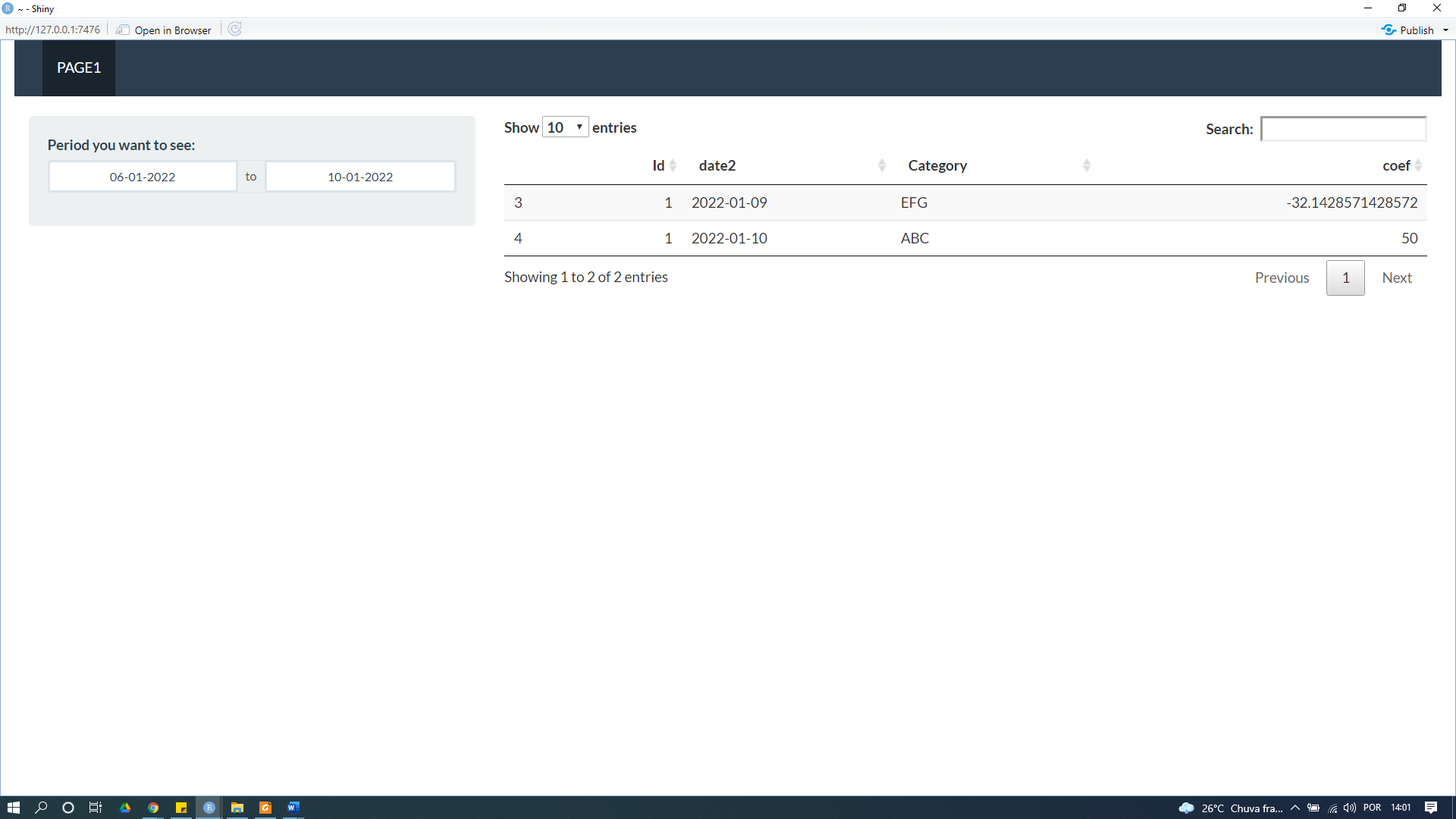Click the Next pagination button
Screen dimensions: 1456x819
point(1397,278)
